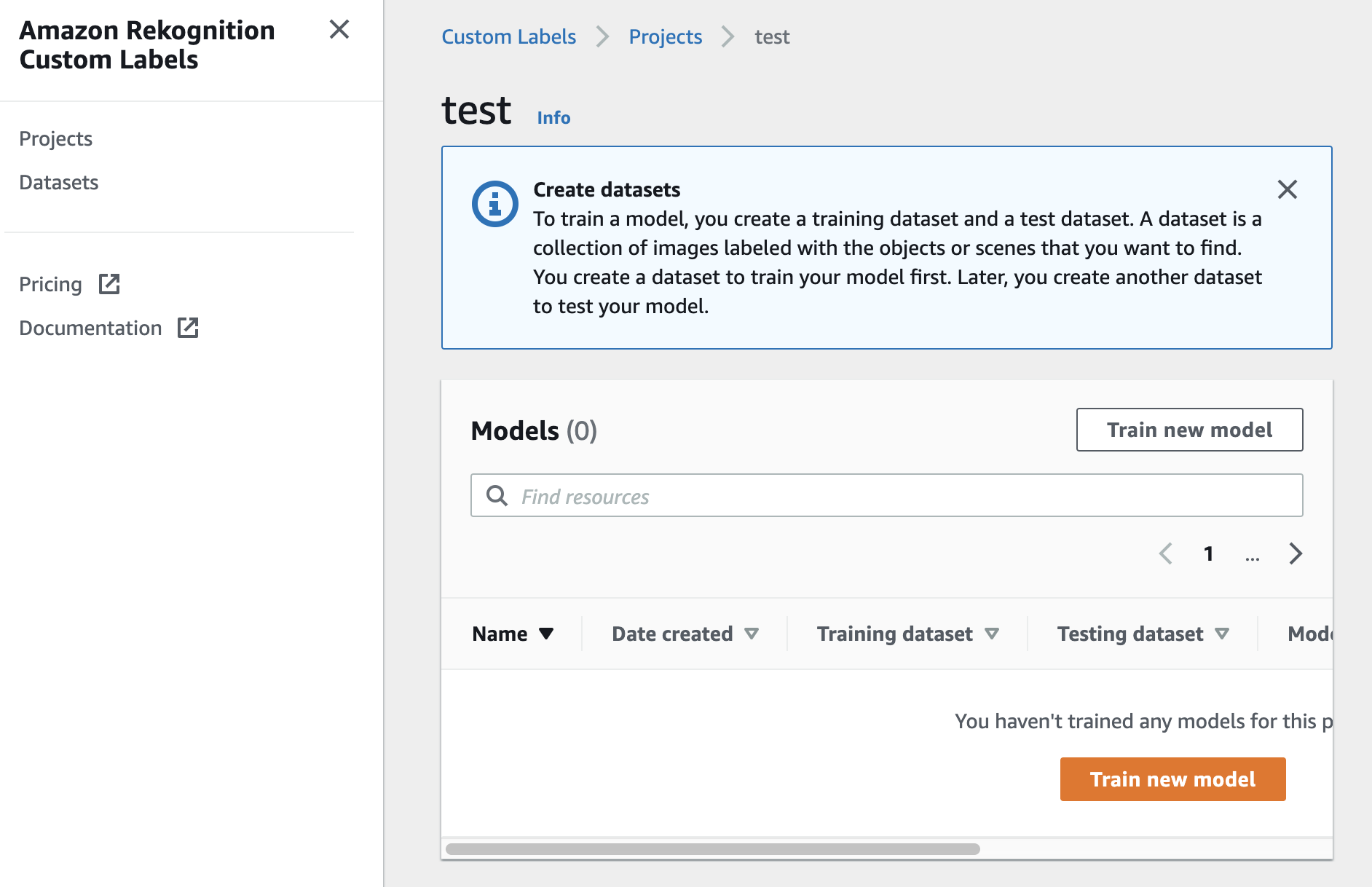The width and height of the screenshot is (1372, 887).
Task: Click the horizontal scrollbar under models table
Action: [x=712, y=849]
